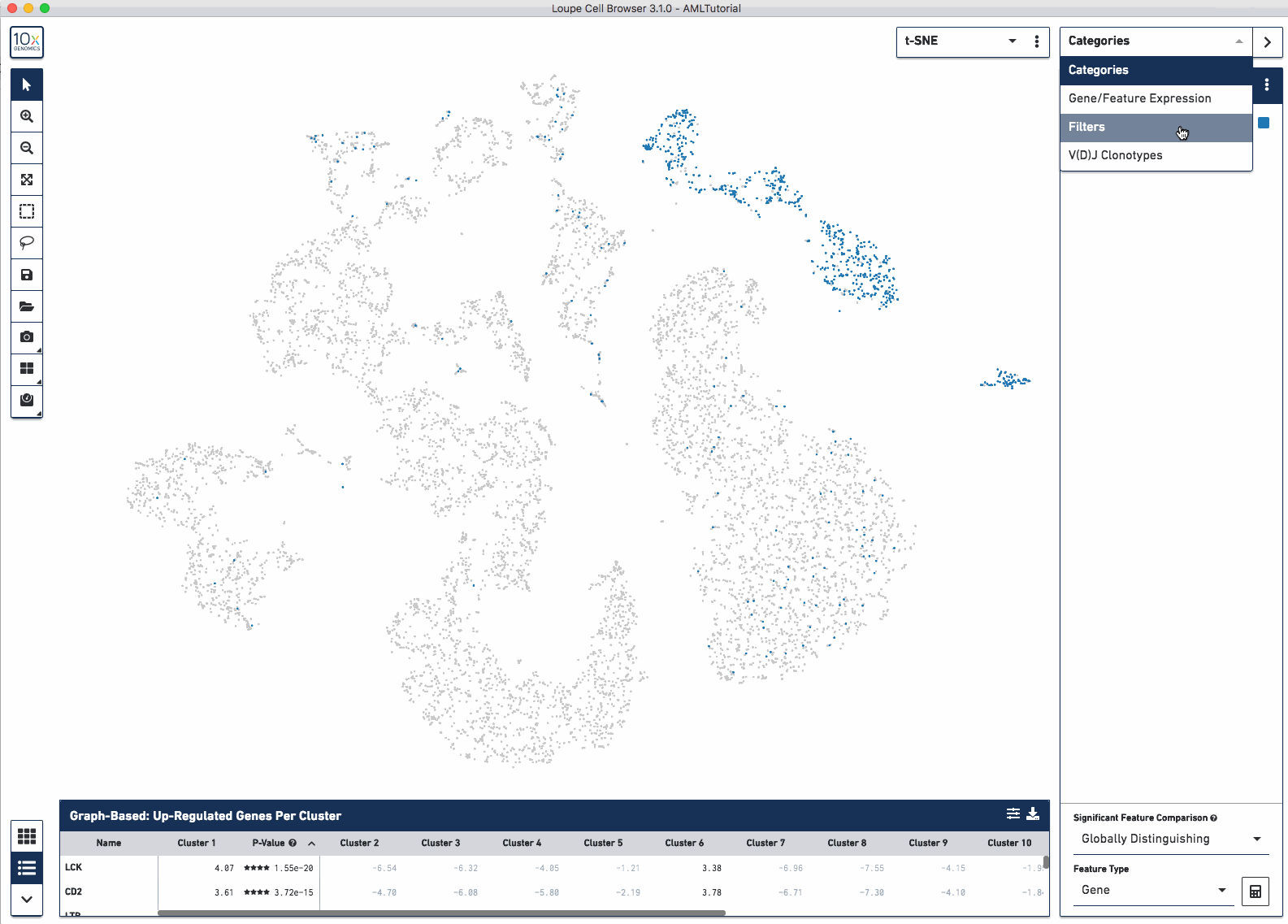The image size is (1288, 924).
Task: Click the LCK p-value 1.55e-20 cell
Action: (279, 868)
